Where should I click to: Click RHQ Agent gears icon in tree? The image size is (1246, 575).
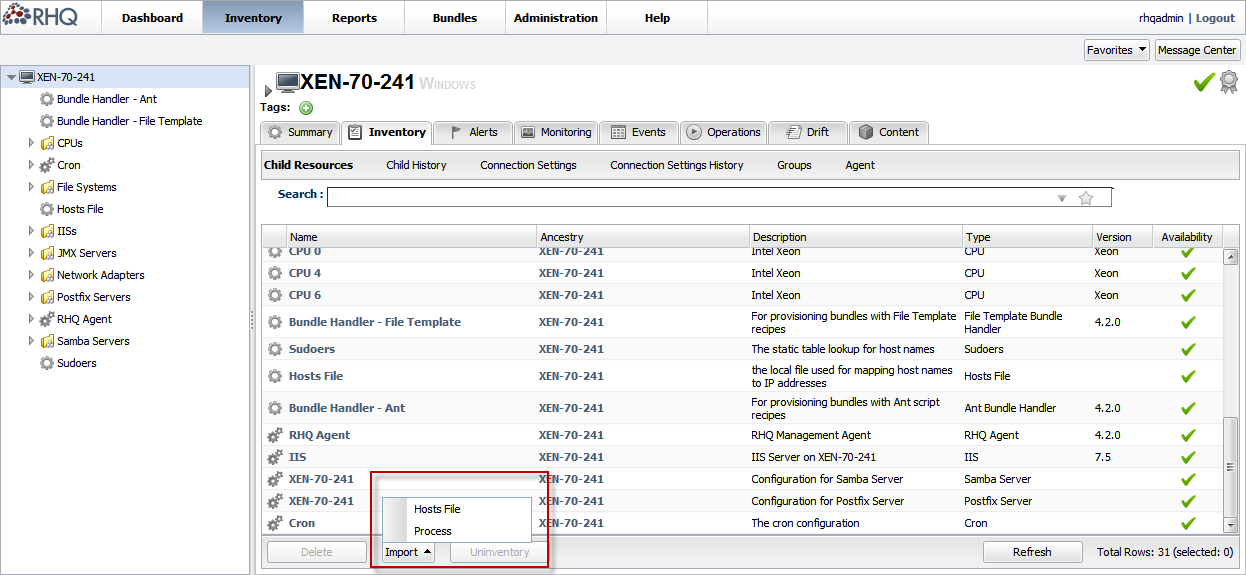pos(46,319)
